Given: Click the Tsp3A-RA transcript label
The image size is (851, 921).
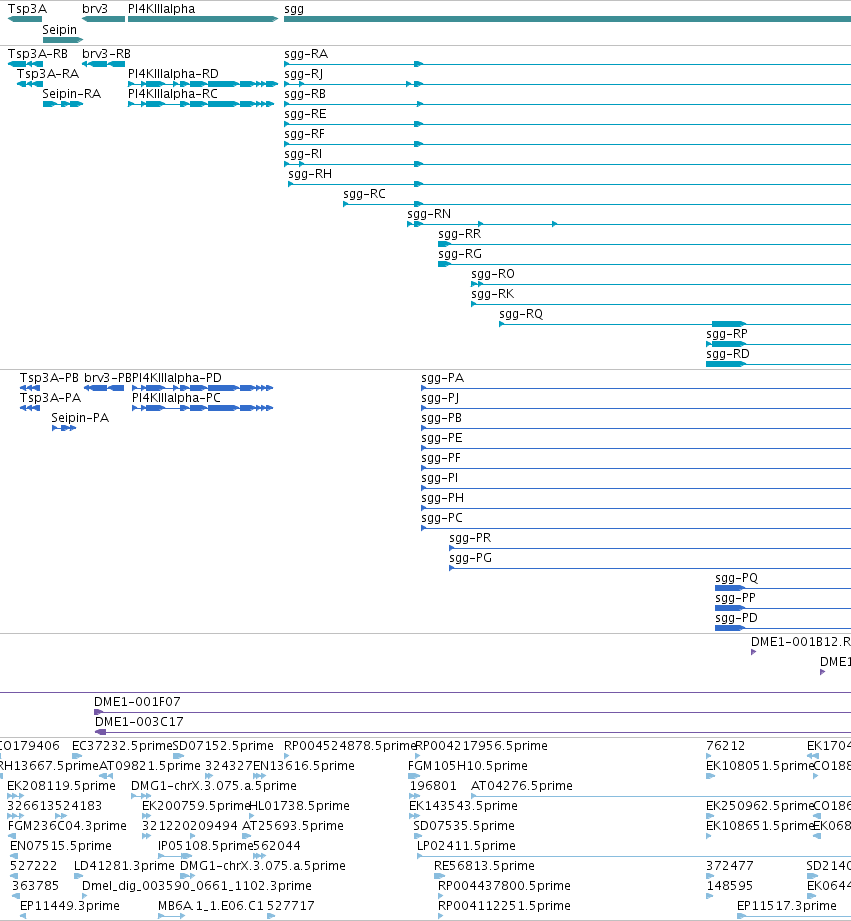Looking at the screenshot, I should point(48,73).
